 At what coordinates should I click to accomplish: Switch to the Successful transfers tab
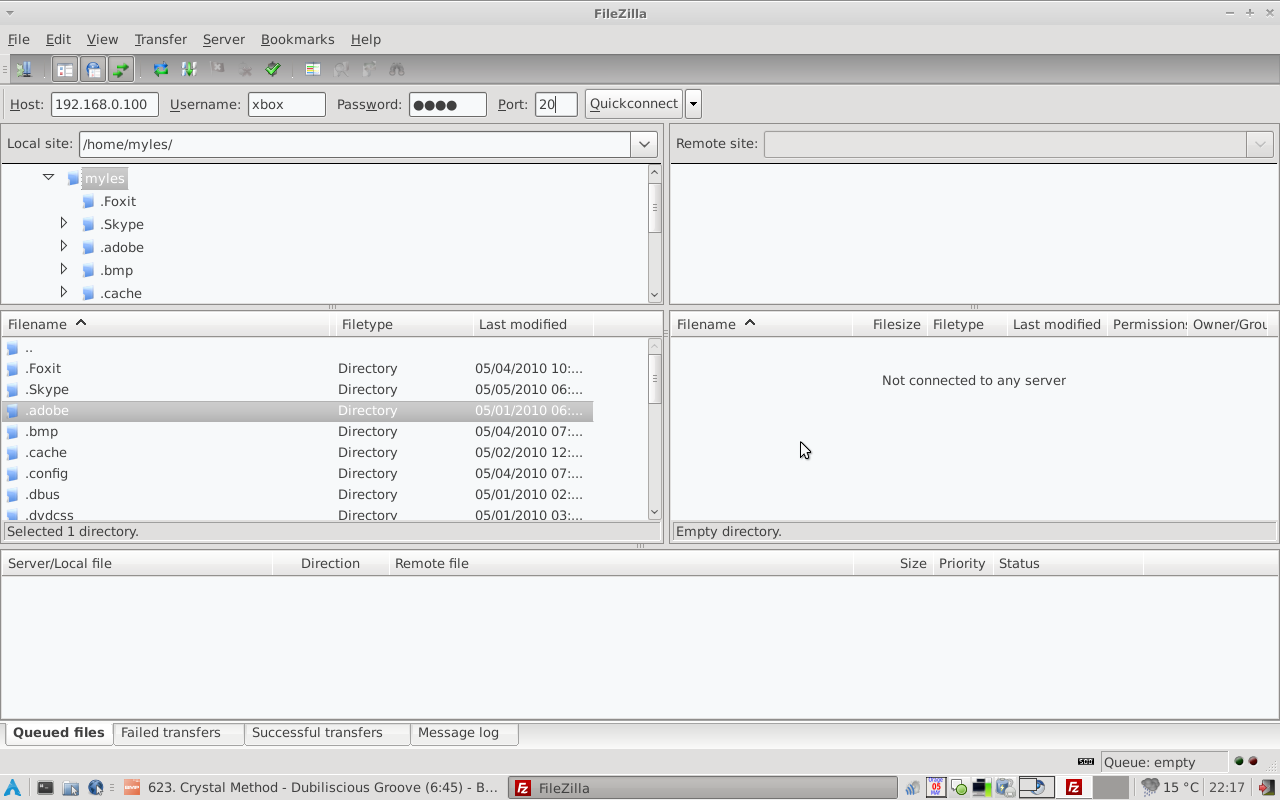pos(327,733)
